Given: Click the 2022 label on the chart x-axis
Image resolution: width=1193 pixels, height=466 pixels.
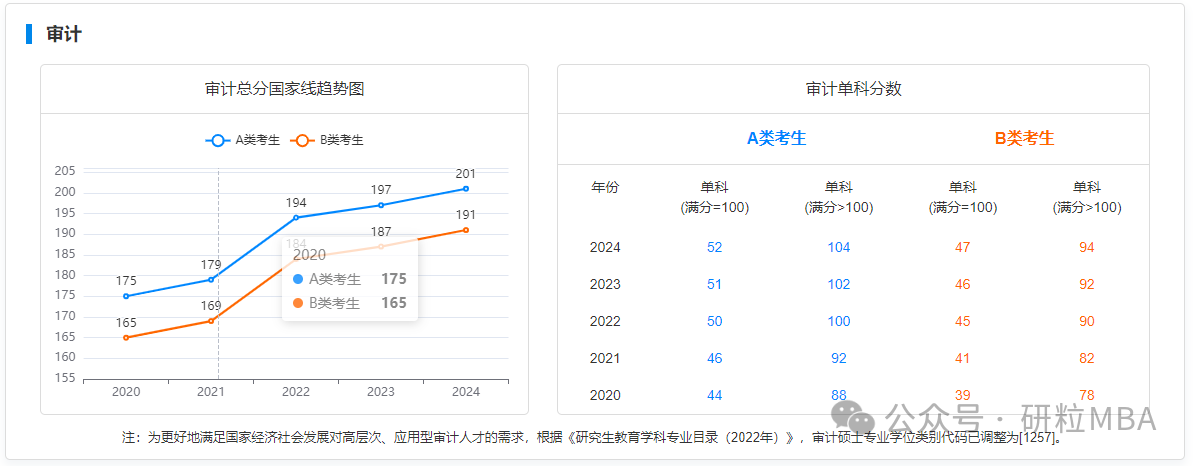Looking at the screenshot, I should 296,392.
